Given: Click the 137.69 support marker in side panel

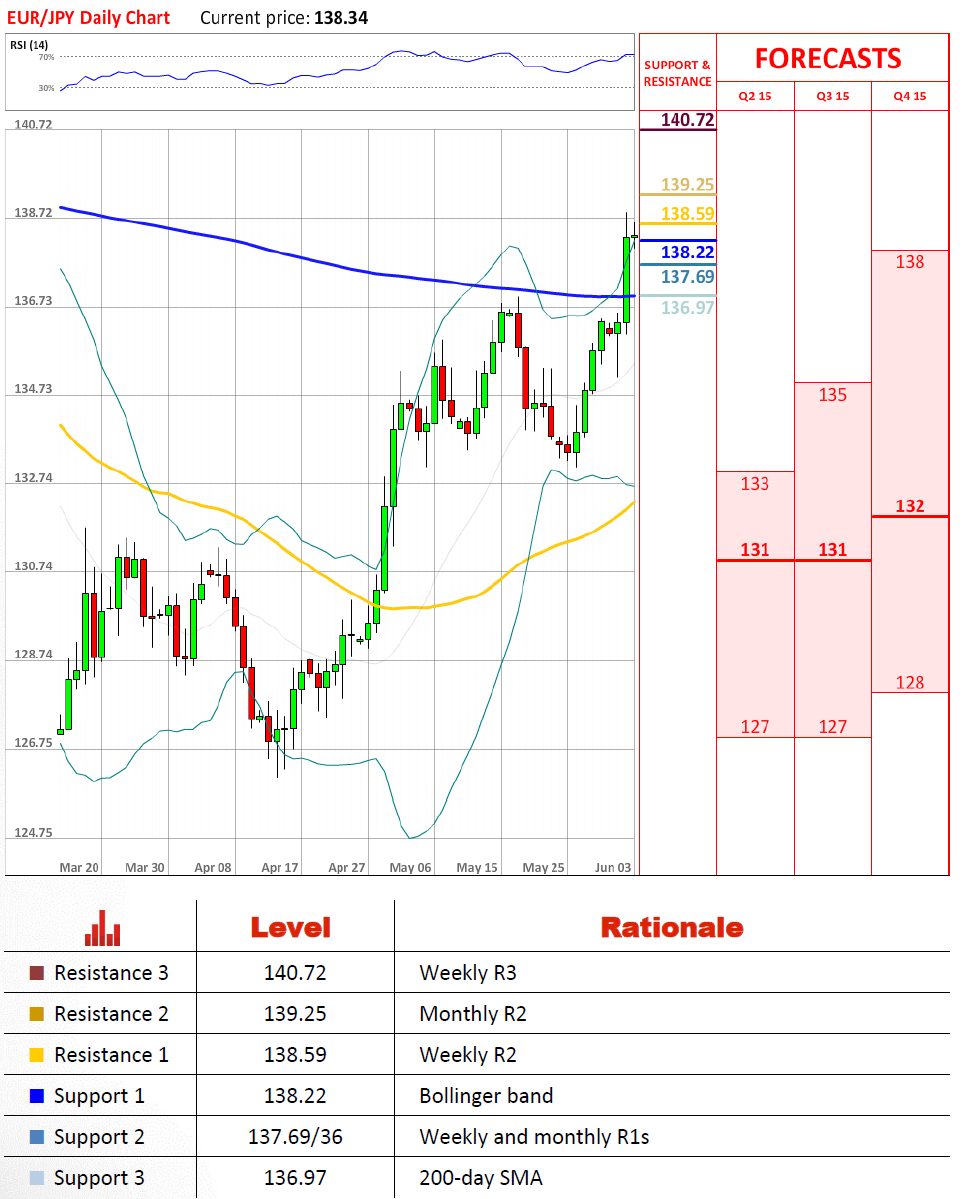Looking at the screenshot, I should pyautogui.click(x=688, y=276).
